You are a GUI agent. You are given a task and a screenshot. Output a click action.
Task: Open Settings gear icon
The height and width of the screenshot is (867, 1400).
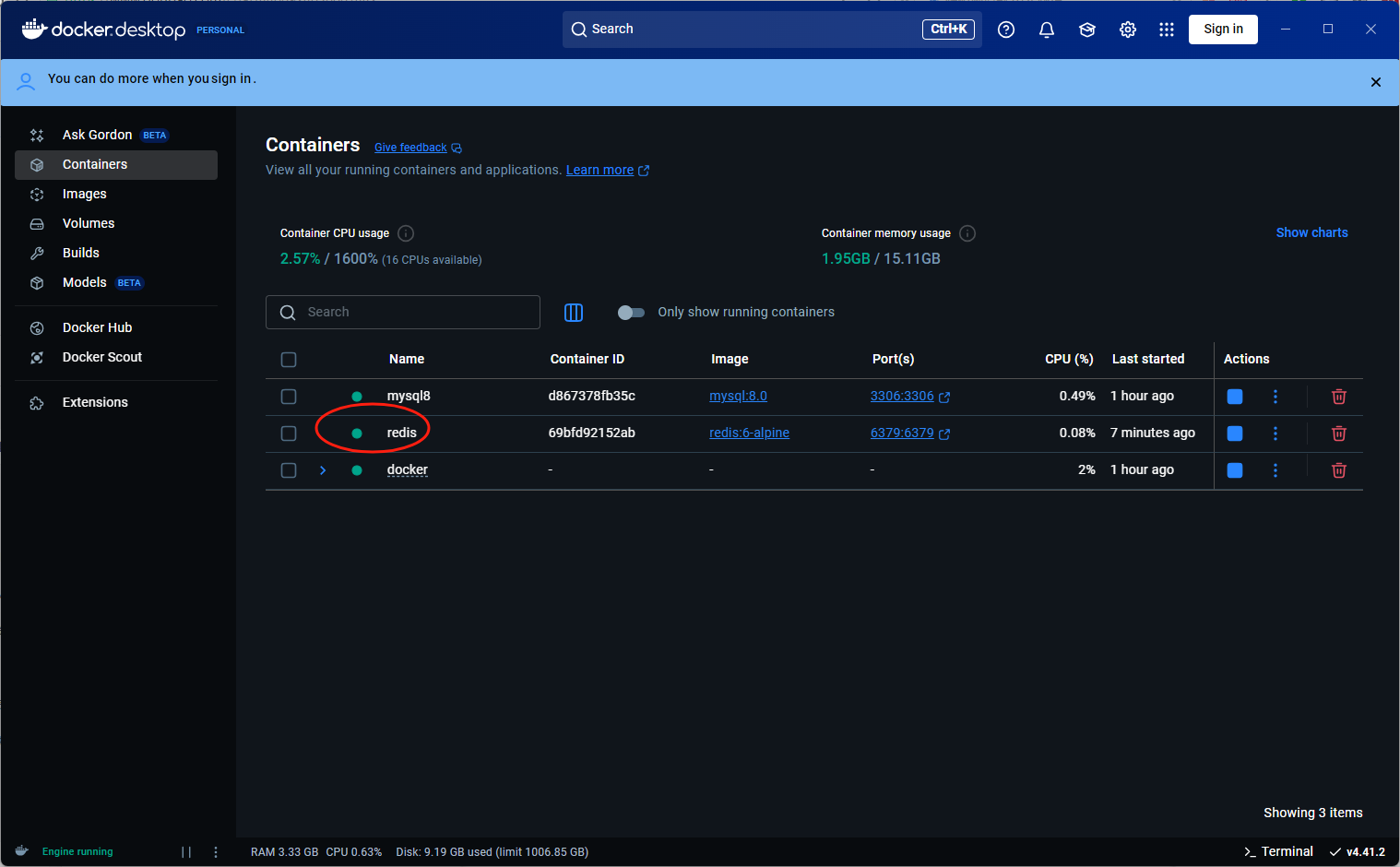click(1128, 30)
